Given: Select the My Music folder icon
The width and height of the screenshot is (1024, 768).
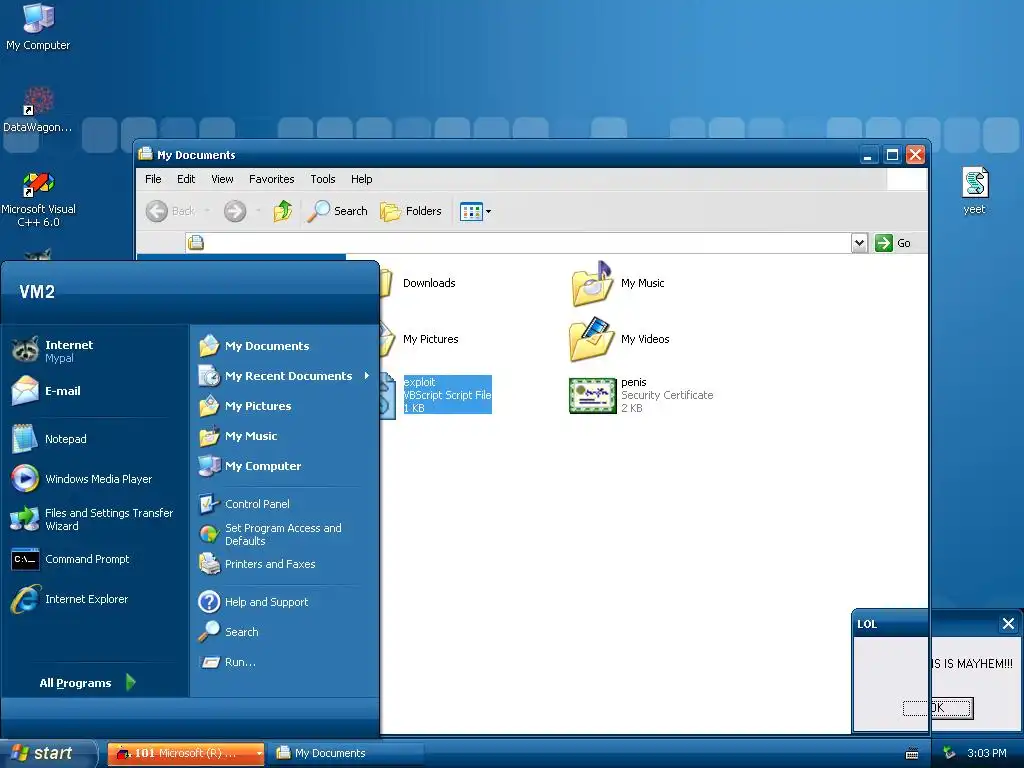Looking at the screenshot, I should click(592, 283).
